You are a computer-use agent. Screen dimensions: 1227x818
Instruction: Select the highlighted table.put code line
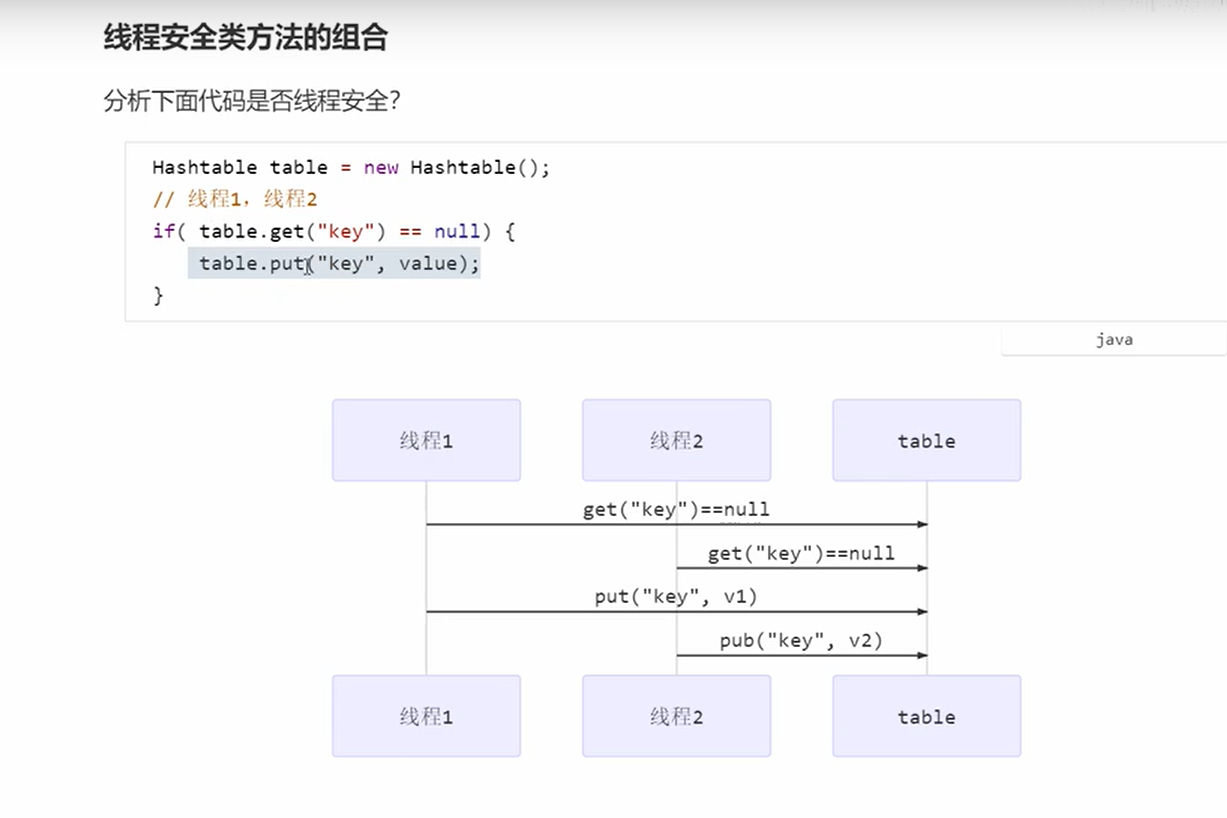[333, 263]
